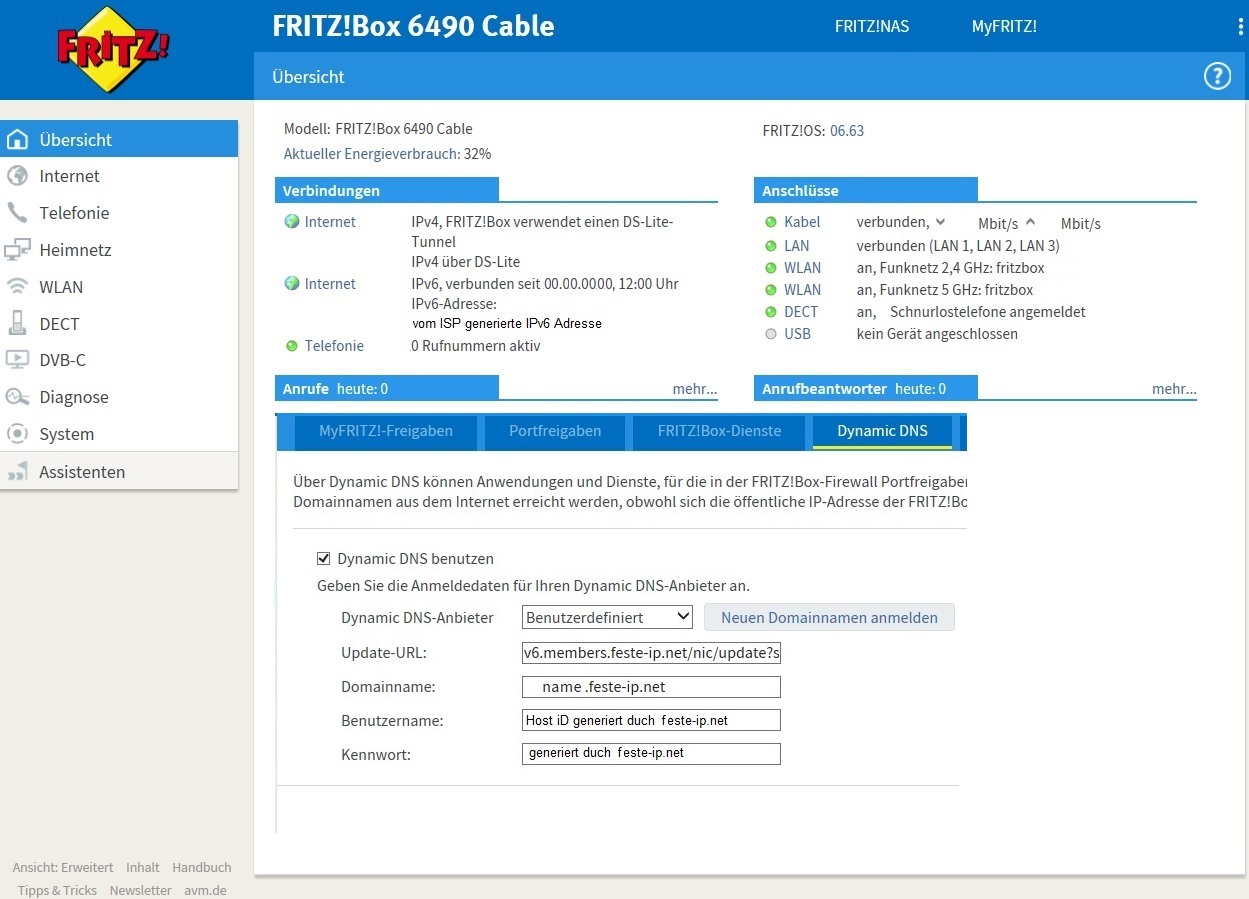Click the WLAN wifi signal icon
This screenshot has height=899, width=1249.
17,287
